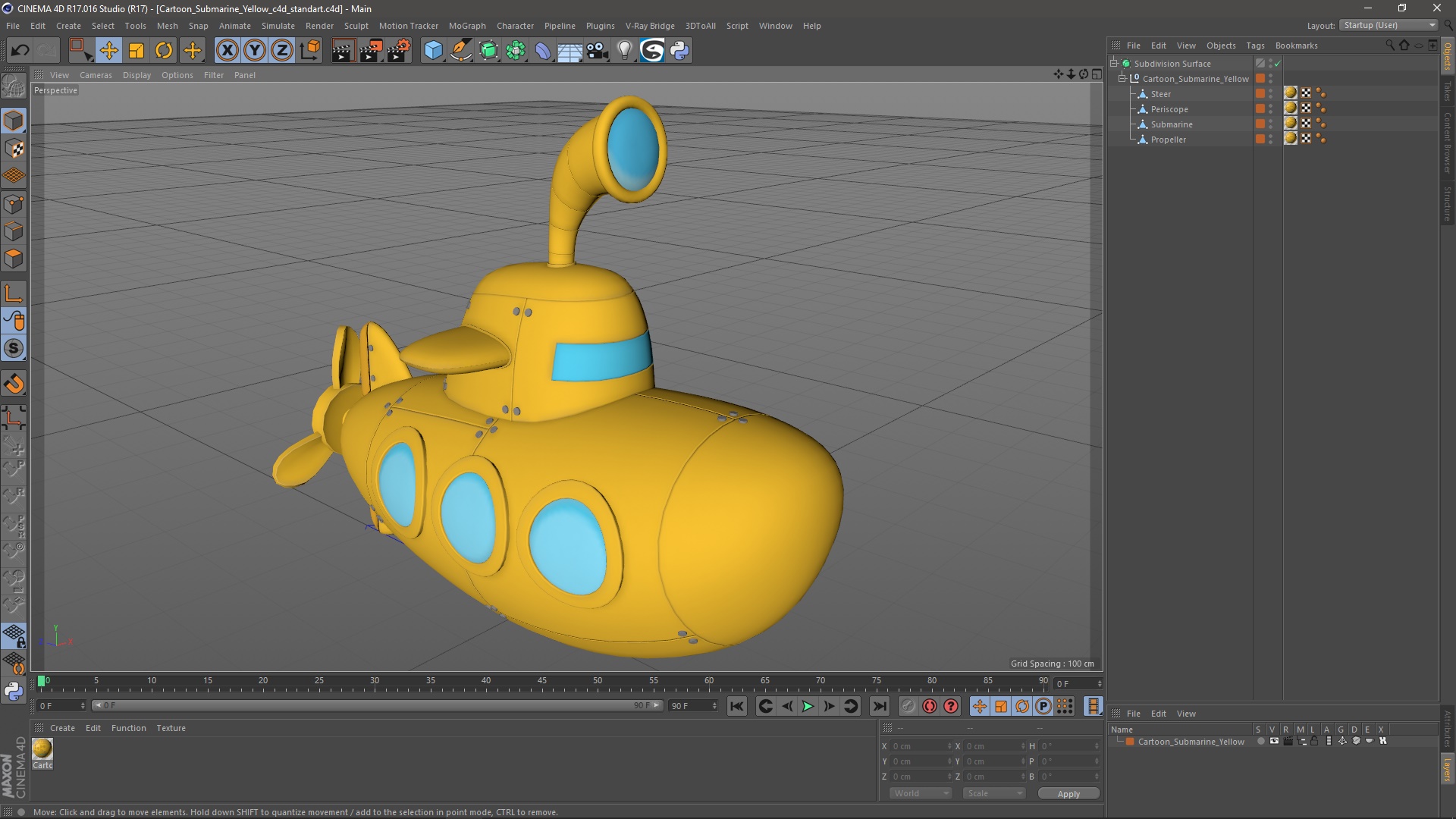Click the Python script toolbar icon

[x=679, y=51]
